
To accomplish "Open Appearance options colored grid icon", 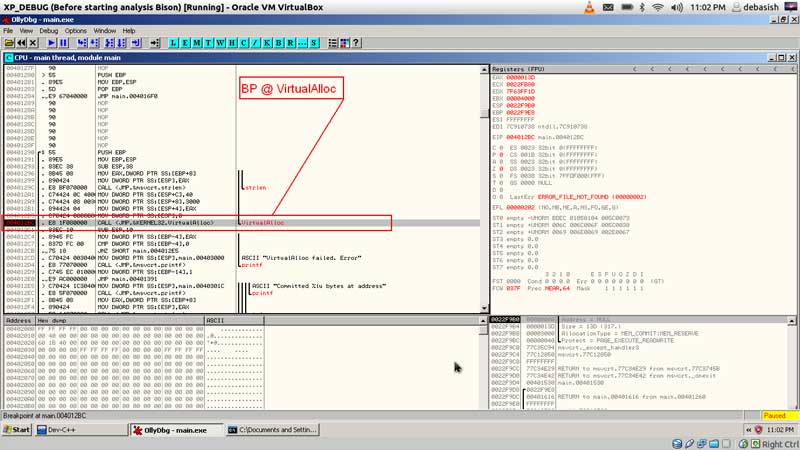I will click(344, 43).
